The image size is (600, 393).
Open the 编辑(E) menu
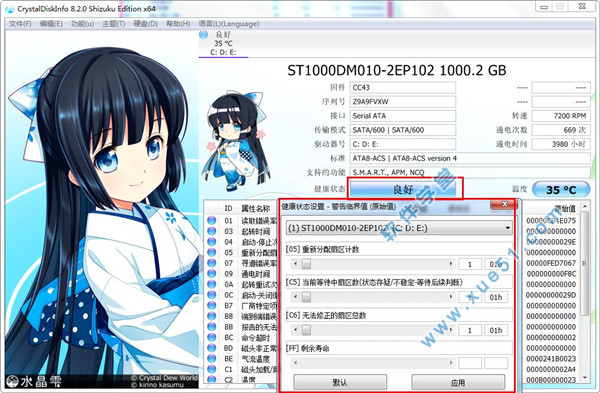[x=51, y=24]
